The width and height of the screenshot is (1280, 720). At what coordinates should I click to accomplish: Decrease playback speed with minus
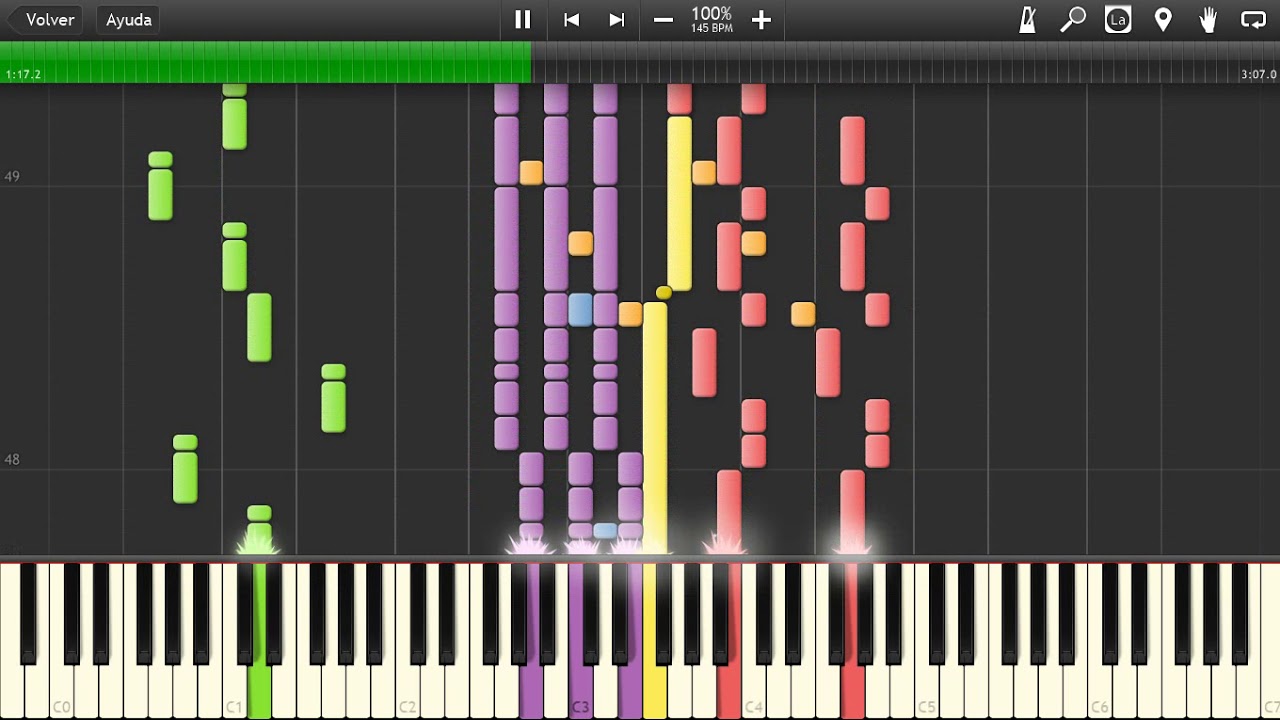(663, 20)
